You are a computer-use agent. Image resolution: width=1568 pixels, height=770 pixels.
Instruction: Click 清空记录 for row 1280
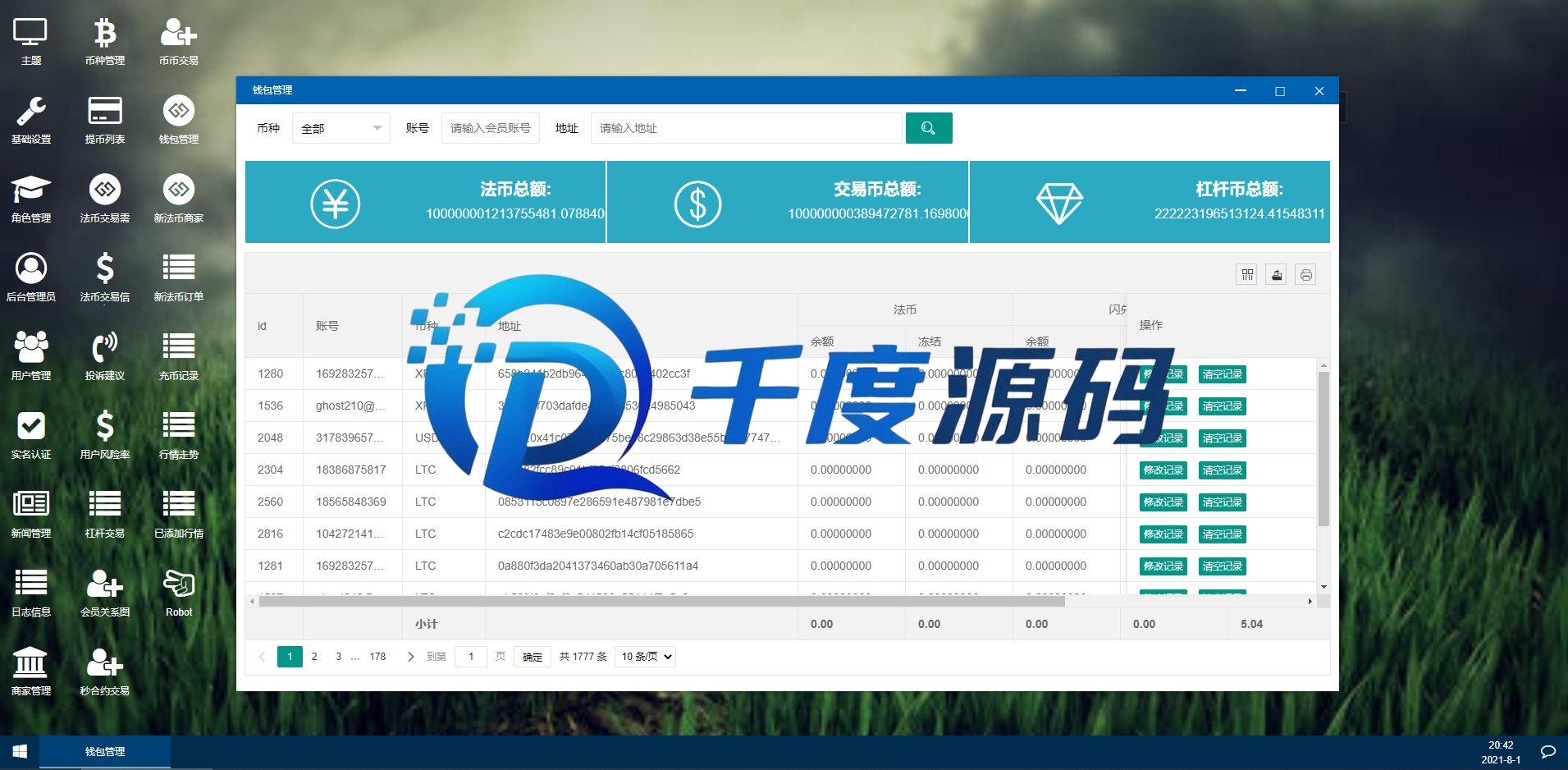tap(1223, 374)
